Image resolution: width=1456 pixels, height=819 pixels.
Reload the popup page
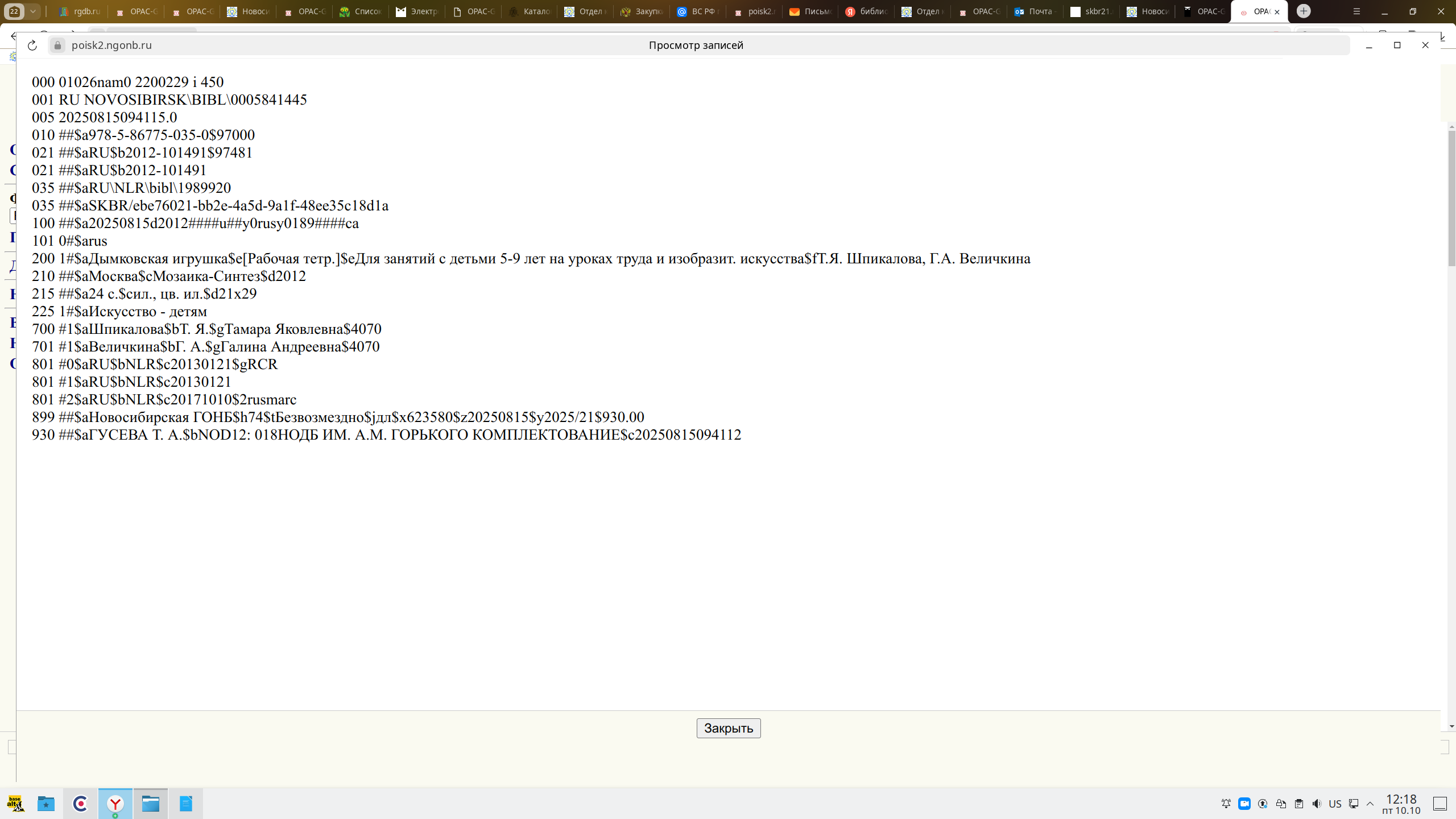pos(32,45)
